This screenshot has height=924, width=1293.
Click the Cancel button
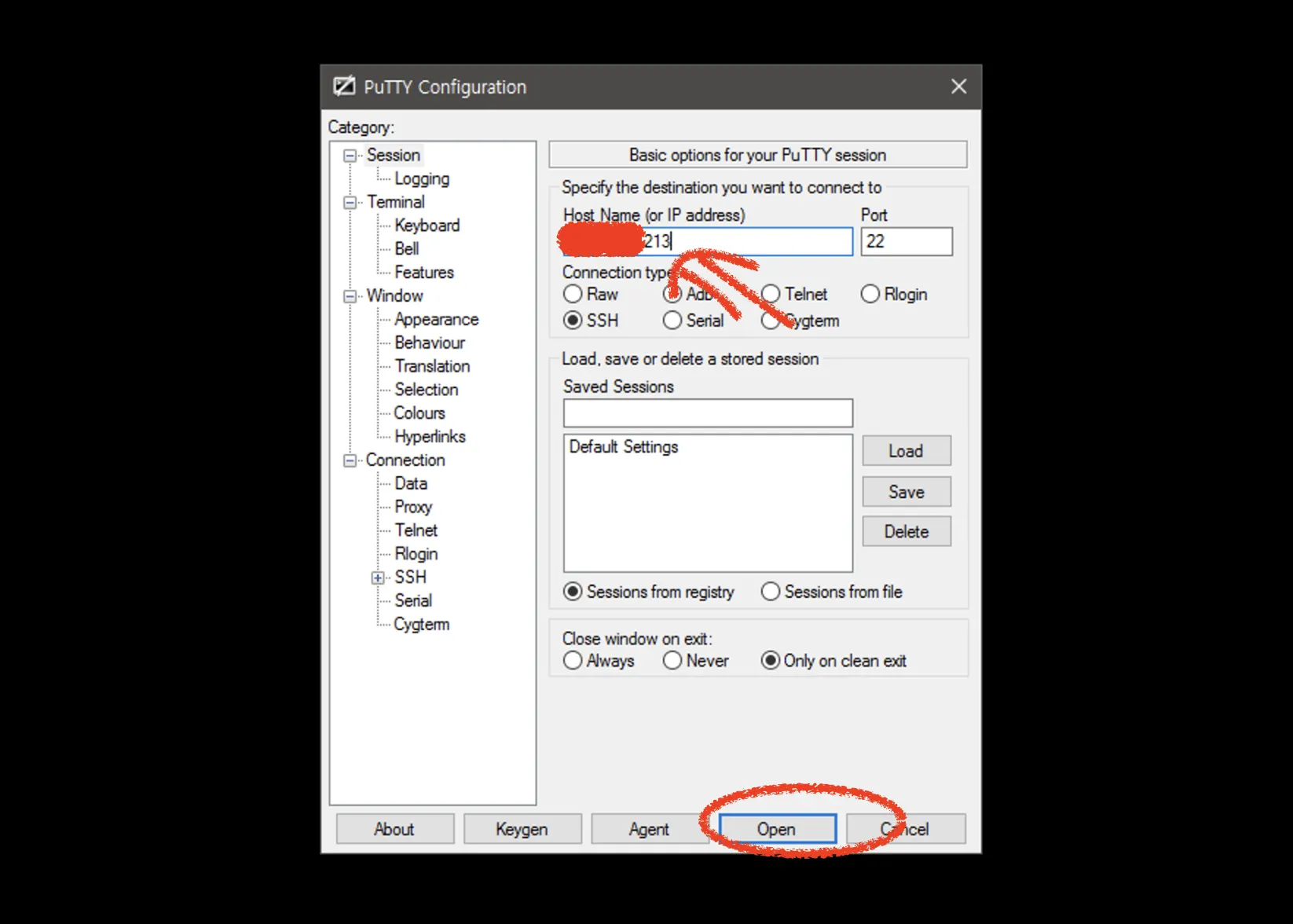(x=906, y=829)
